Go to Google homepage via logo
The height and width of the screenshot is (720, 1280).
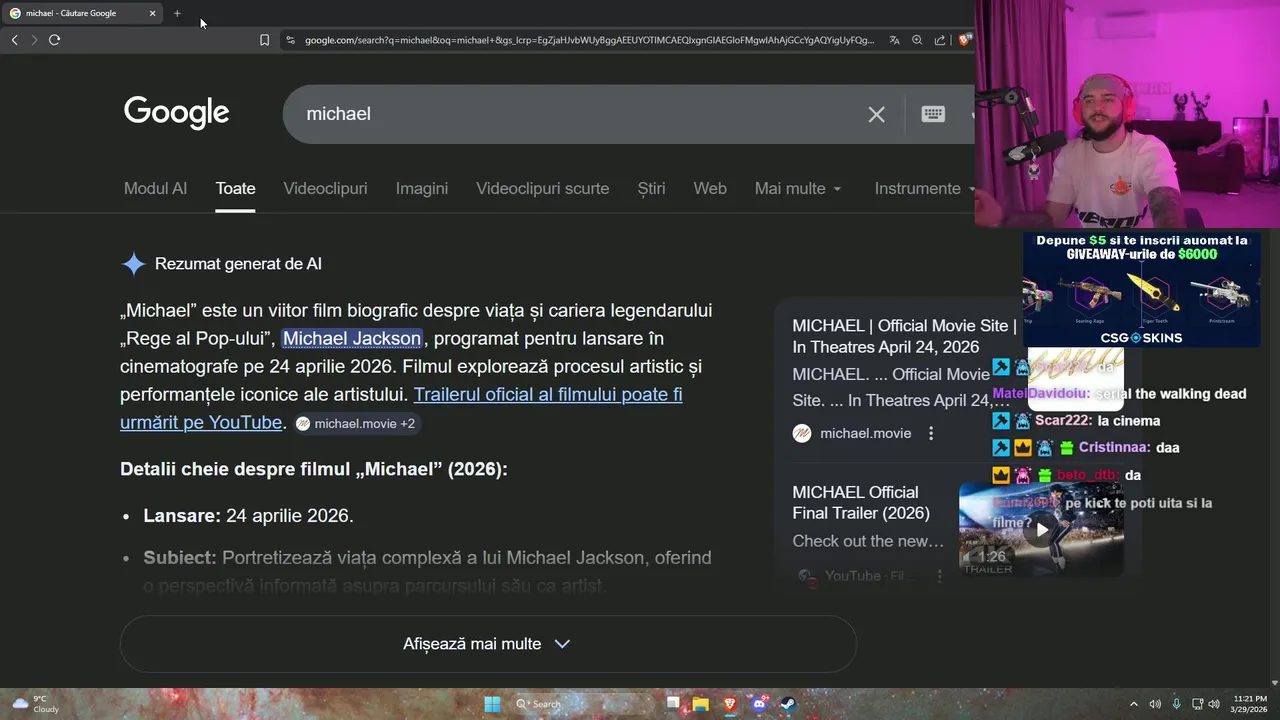(177, 113)
